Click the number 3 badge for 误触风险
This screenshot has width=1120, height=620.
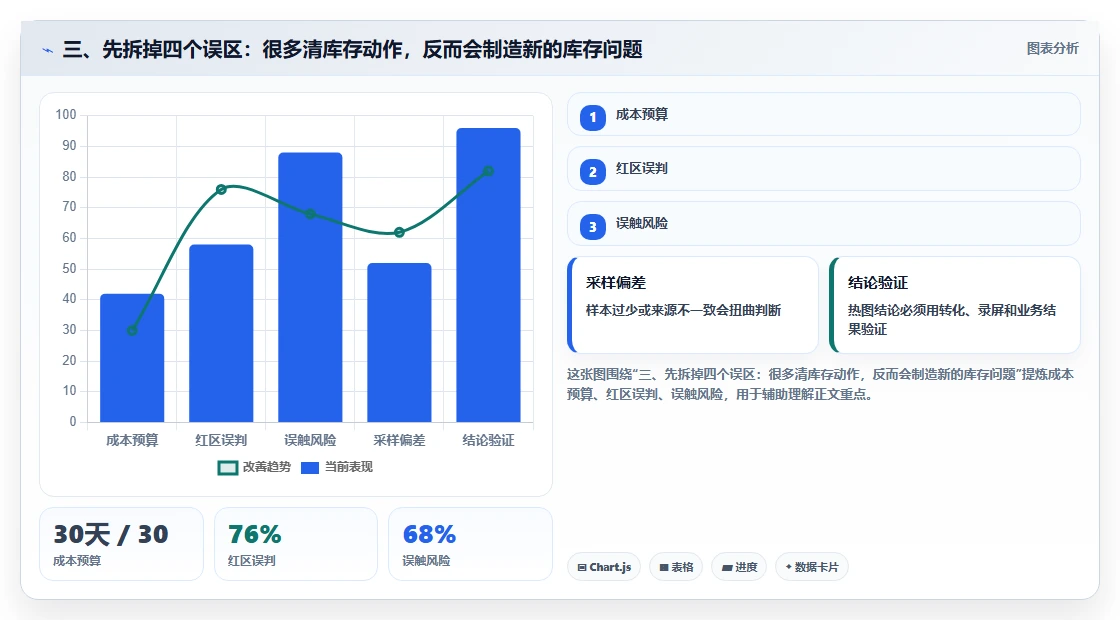(592, 227)
